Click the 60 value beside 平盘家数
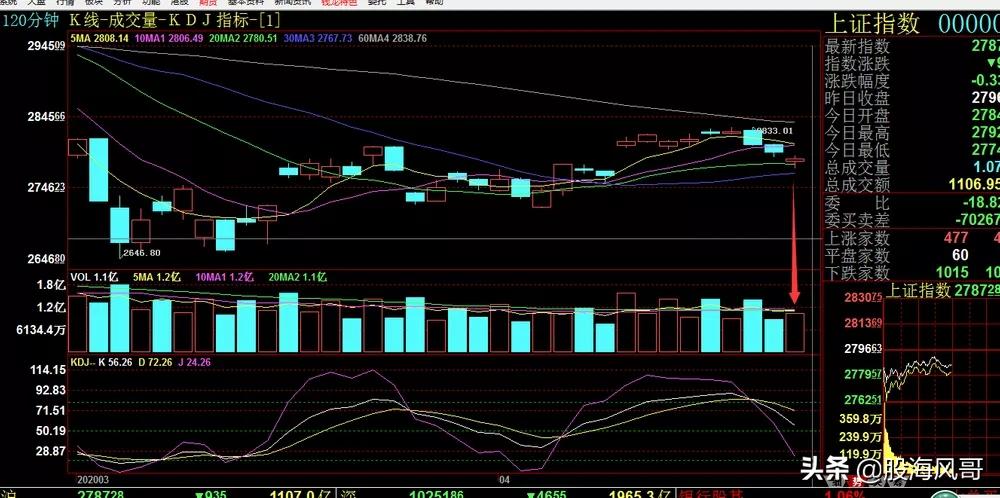 point(960,256)
